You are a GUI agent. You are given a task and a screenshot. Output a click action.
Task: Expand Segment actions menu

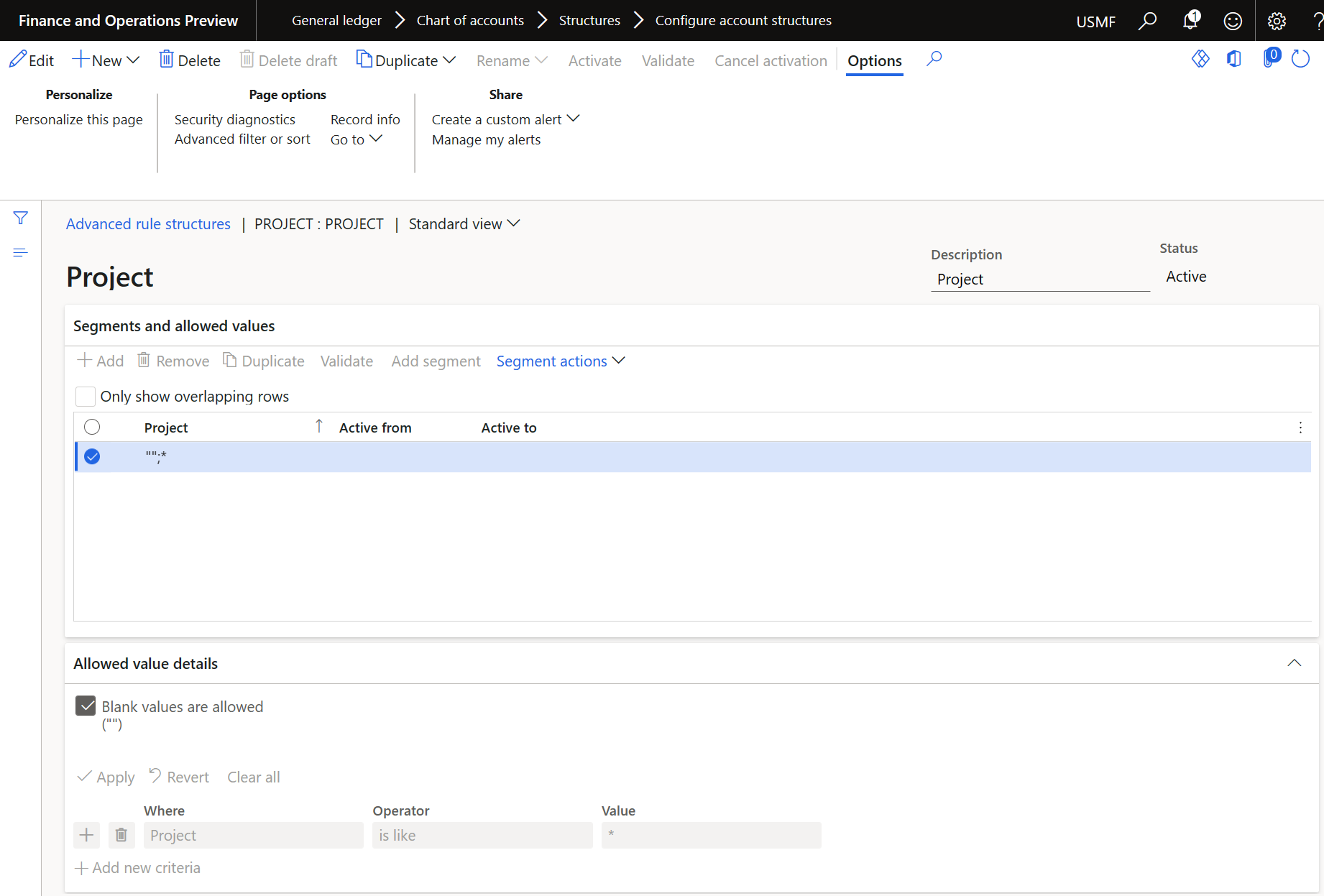[x=561, y=361]
